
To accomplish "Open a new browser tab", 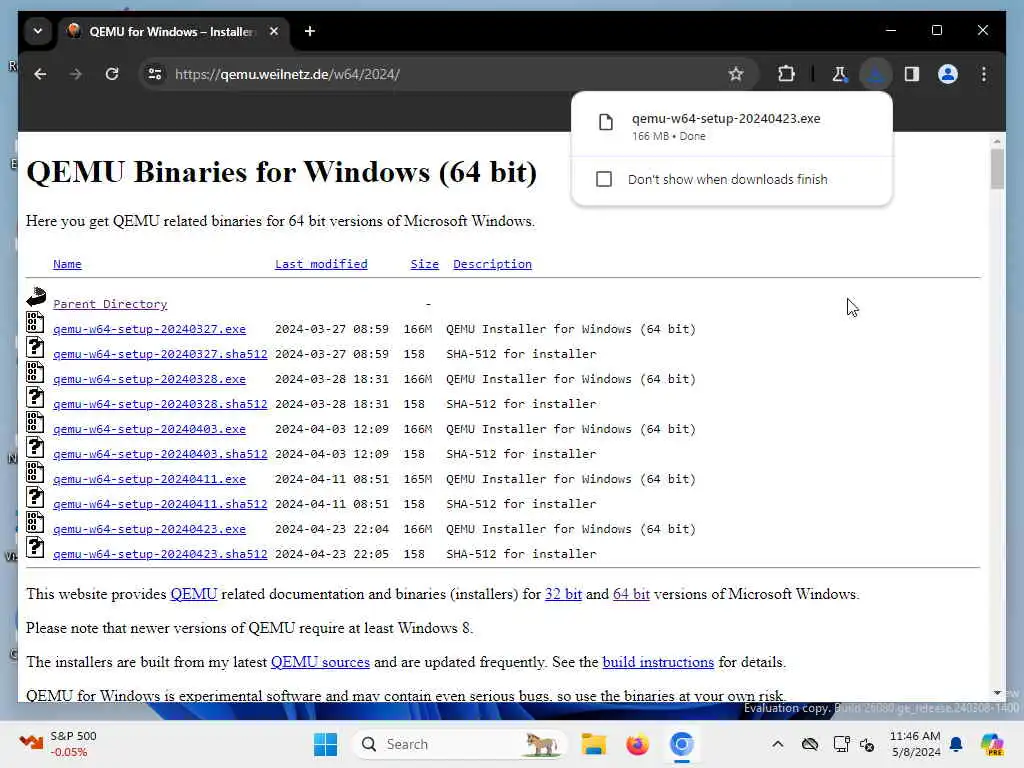I will [310, 31].
